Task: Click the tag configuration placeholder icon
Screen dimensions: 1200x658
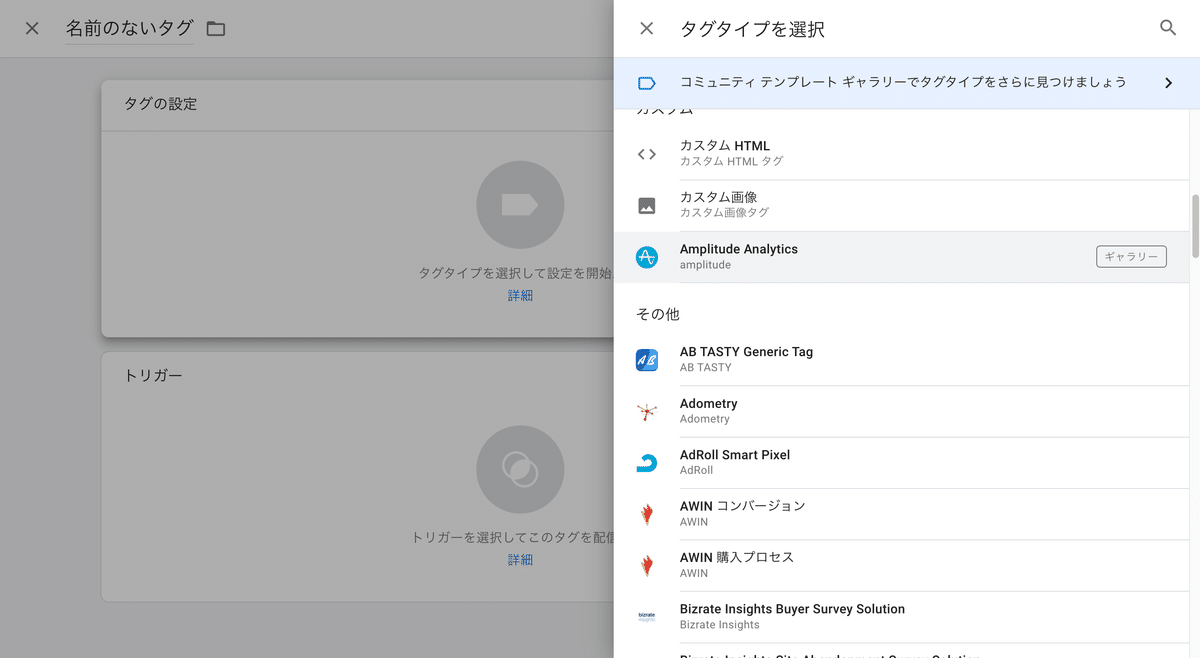Action: 520,205
